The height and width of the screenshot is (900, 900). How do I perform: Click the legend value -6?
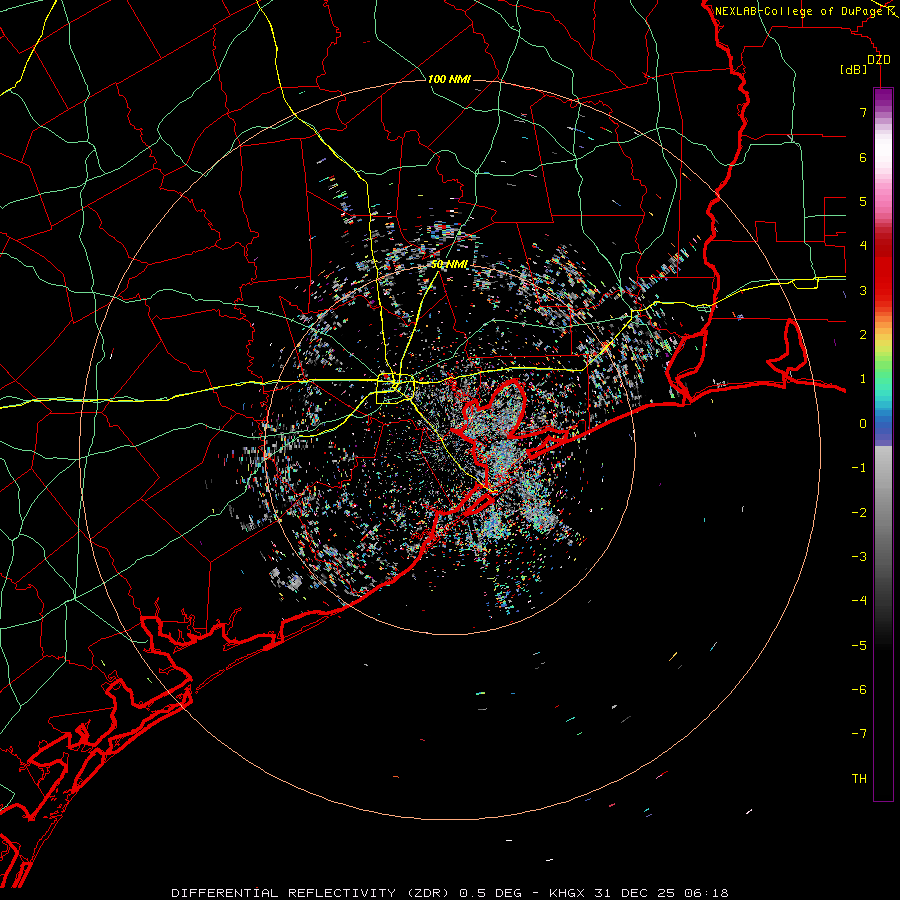[x=859, y=690]
